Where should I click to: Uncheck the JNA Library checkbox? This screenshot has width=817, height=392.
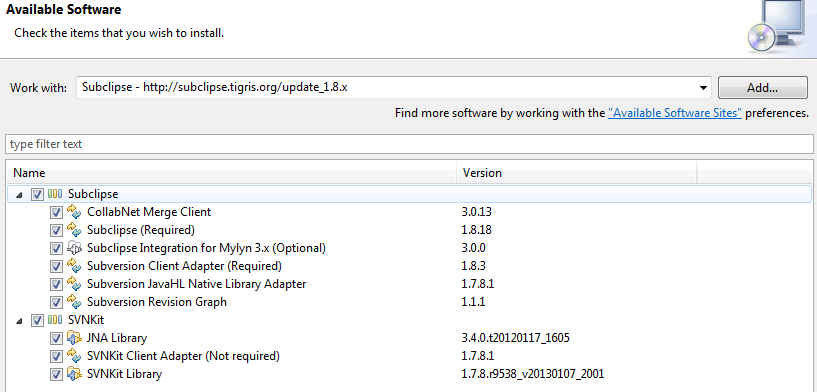(x=56, y=338)
